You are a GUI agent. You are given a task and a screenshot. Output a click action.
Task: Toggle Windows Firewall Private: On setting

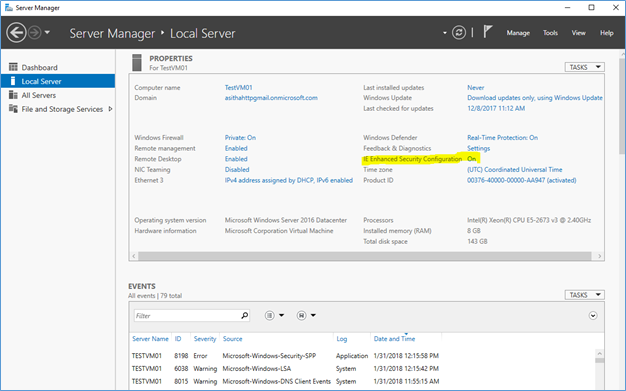[240, 137]
